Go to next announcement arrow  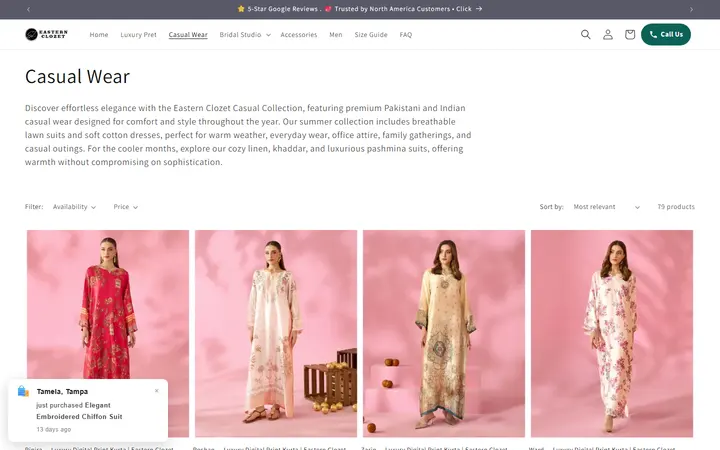(x=691, y=9)
